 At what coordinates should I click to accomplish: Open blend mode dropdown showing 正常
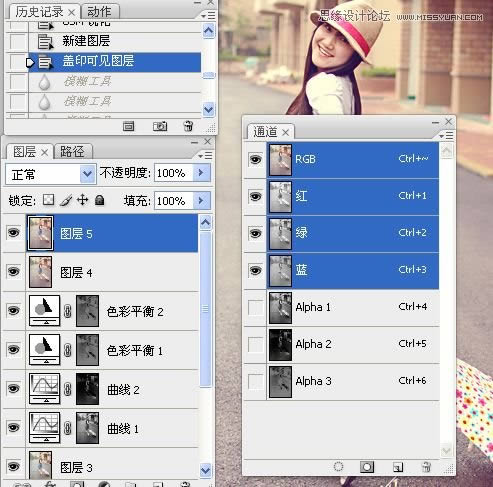[51, 174]
